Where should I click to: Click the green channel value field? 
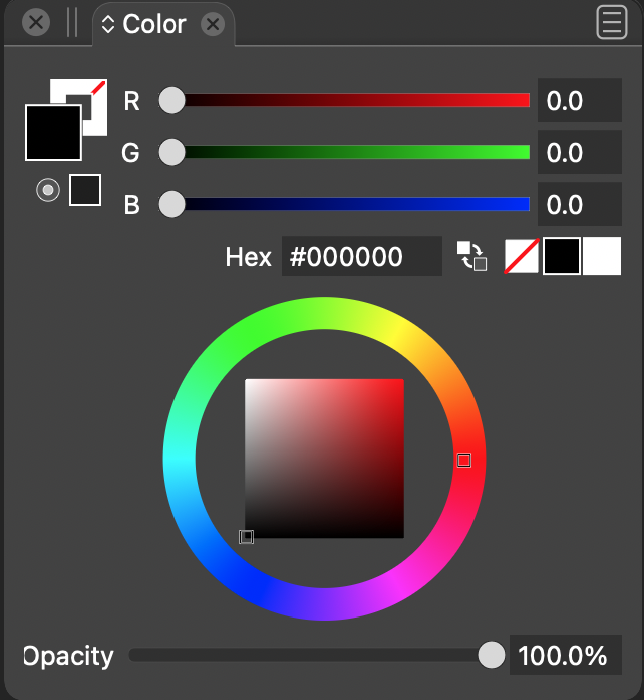pyautogui.click(x=579, y=153)
